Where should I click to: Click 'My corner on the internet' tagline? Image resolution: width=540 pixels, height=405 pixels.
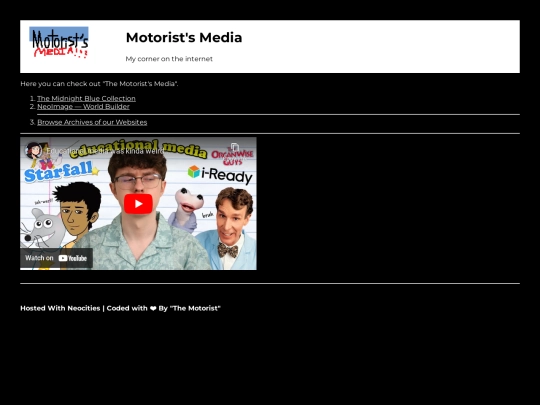tap(169, 59)
